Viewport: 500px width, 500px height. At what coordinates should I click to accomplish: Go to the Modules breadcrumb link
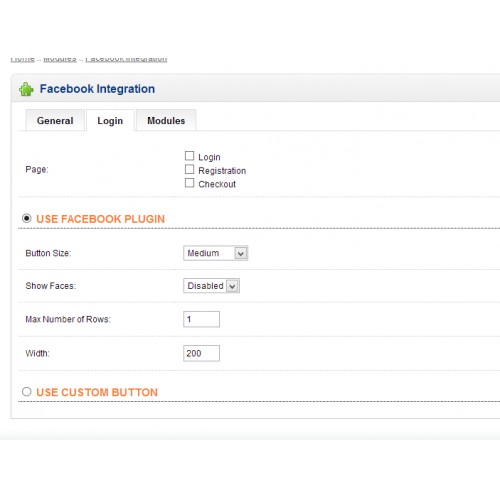60,59
